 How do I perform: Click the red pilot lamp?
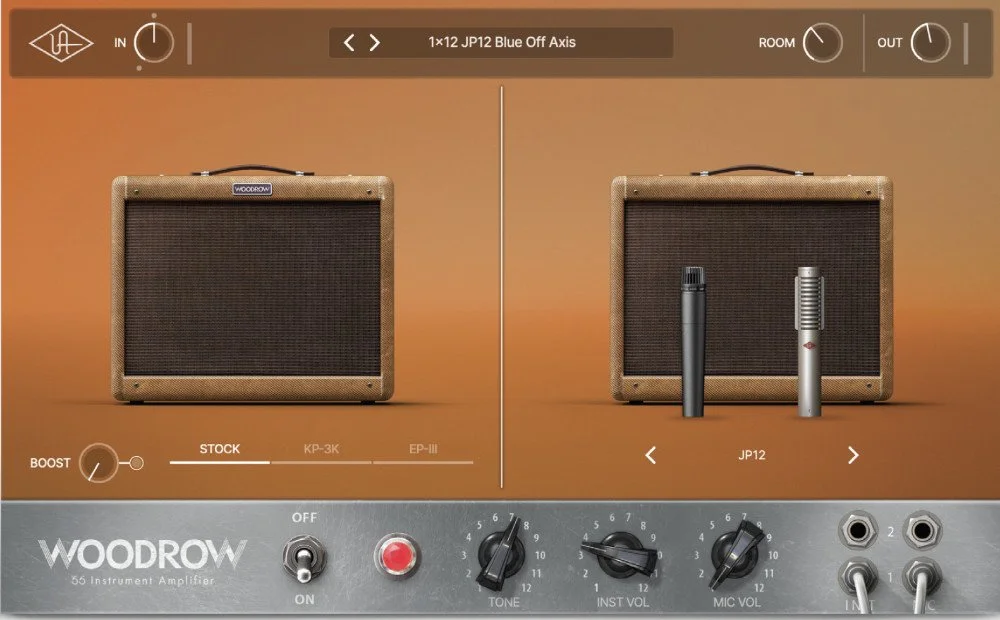coord(397,555)
